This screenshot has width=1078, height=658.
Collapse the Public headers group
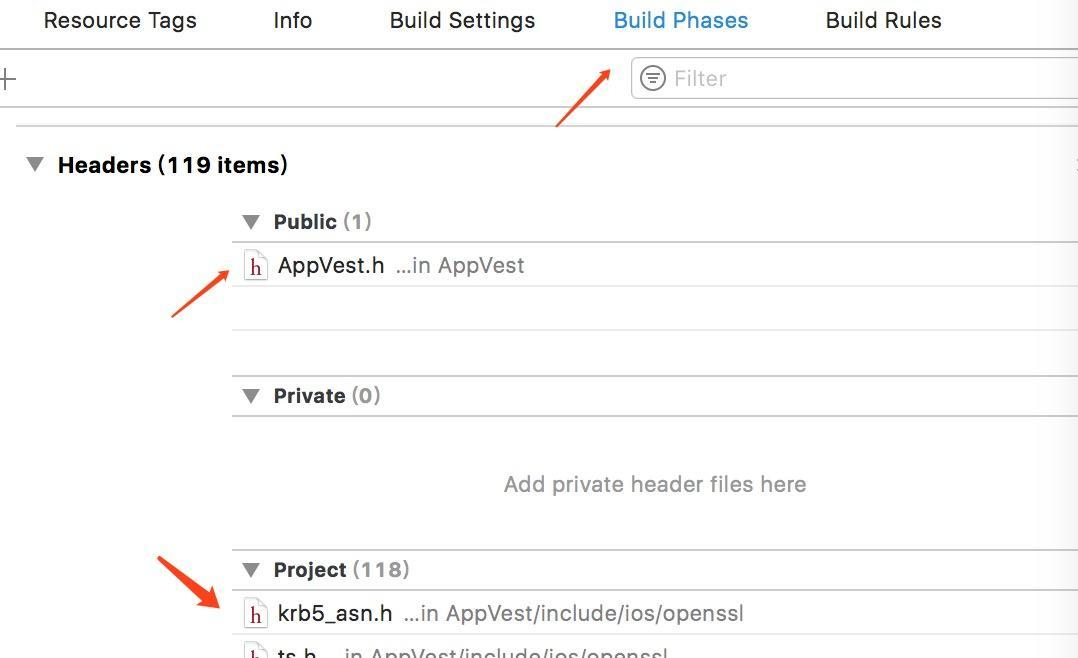pos(251,222)
